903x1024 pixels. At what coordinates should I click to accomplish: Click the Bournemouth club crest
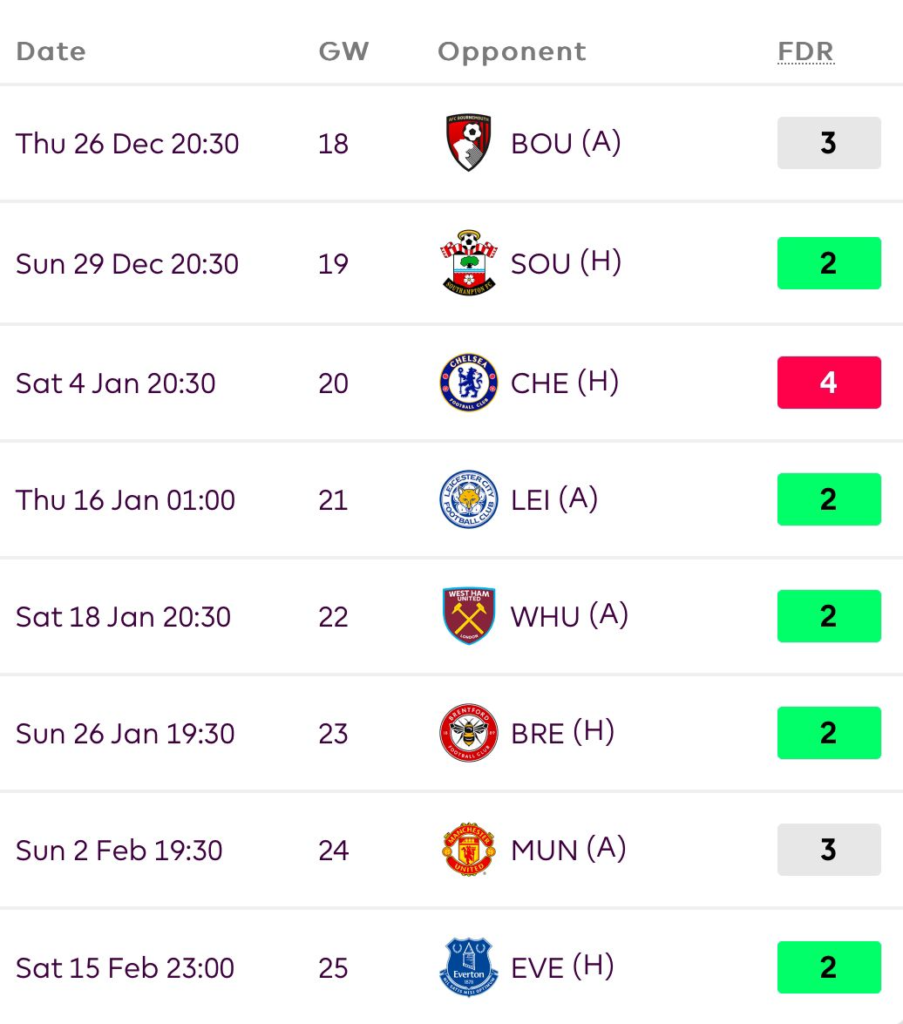tap(468, 143)
